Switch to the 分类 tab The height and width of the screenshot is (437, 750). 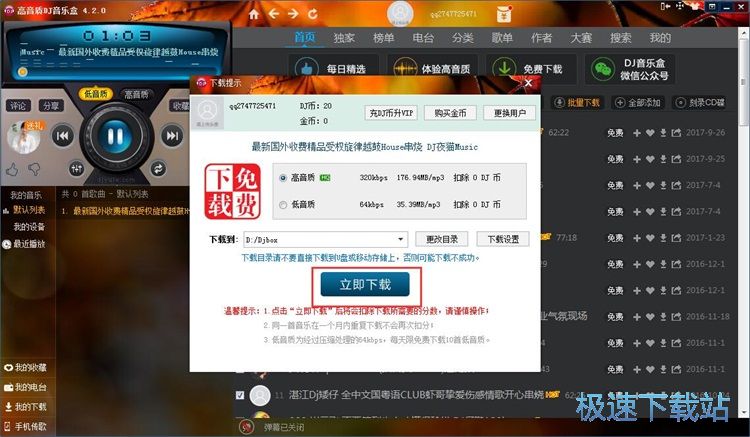(463, 38)
